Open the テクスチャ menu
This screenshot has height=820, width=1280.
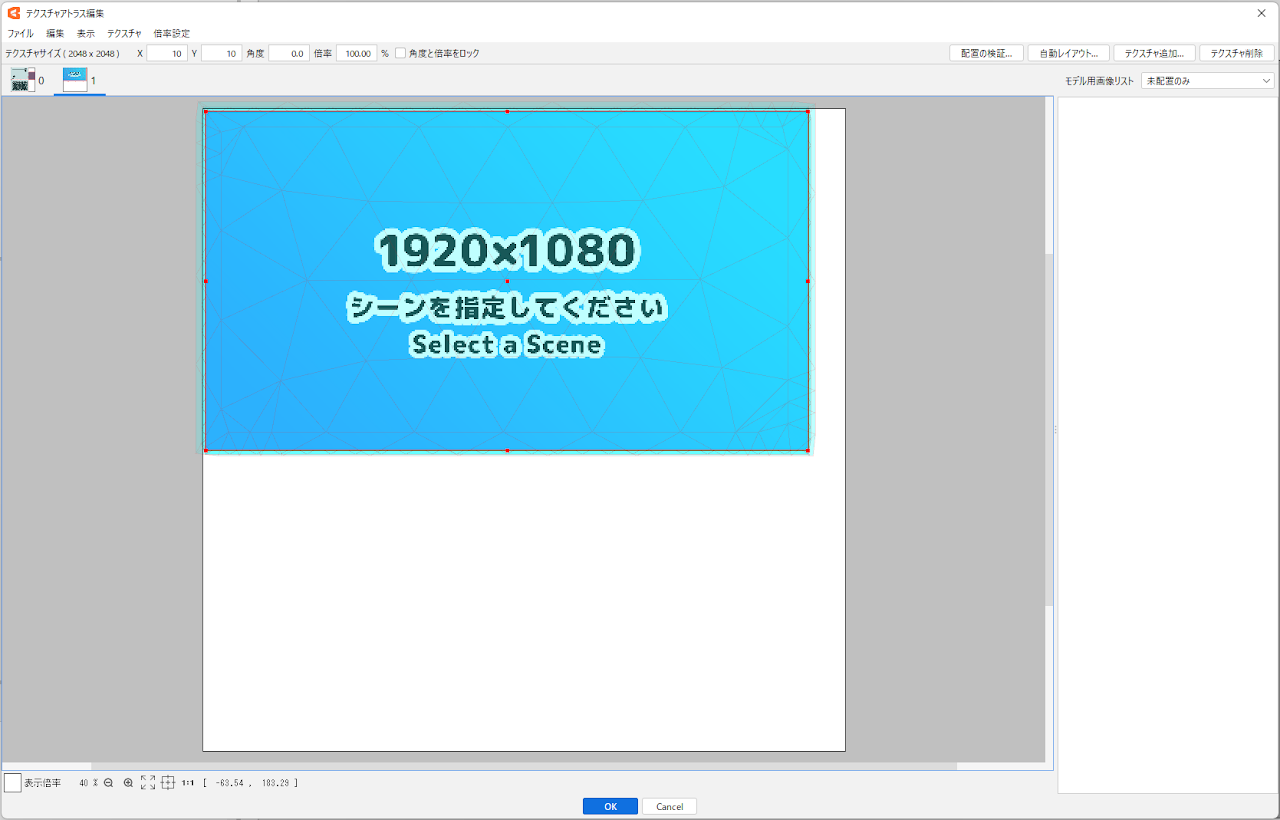tap(124, 33)
